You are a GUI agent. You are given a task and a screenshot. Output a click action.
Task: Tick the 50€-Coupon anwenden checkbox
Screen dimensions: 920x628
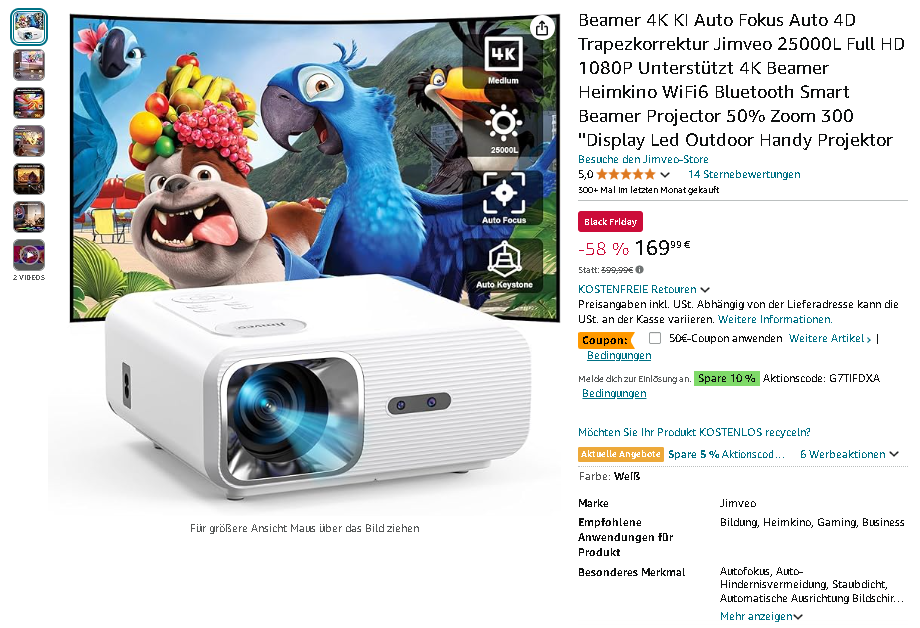click(x=655, y=338)
